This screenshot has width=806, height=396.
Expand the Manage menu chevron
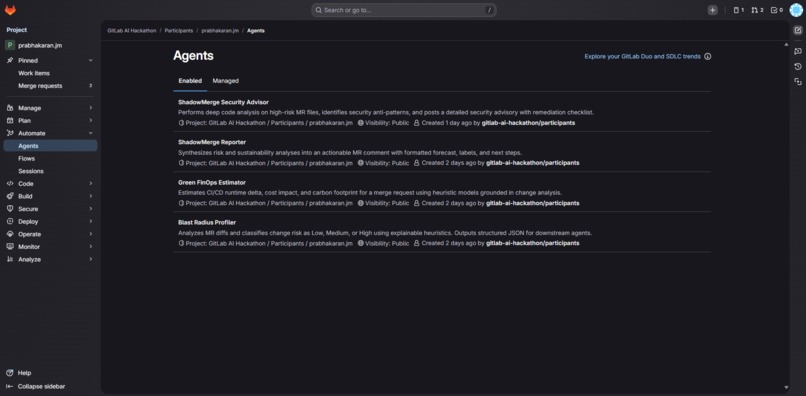(90, 108)
